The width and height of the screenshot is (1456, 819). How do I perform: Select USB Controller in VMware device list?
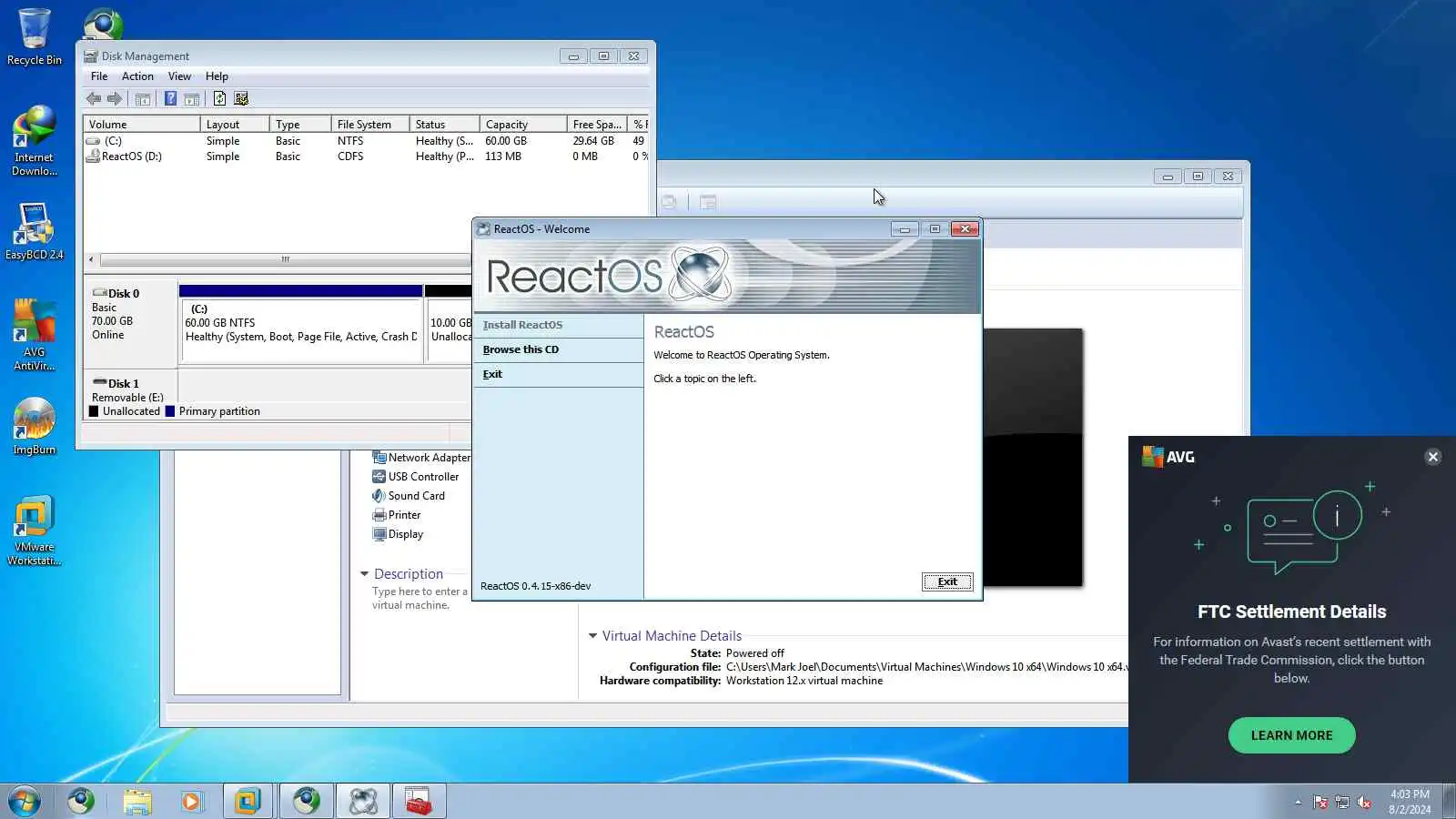point(415,477)
